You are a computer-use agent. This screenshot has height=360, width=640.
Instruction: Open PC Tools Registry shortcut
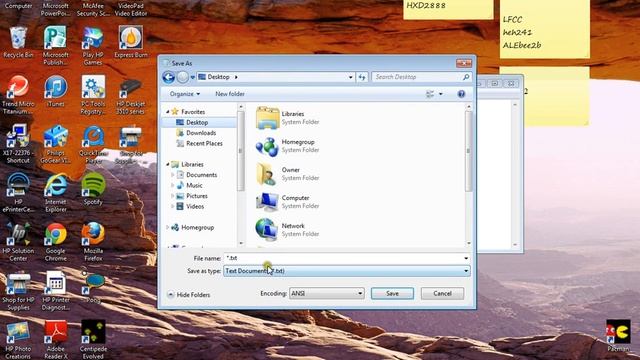[x=93, y=95]
